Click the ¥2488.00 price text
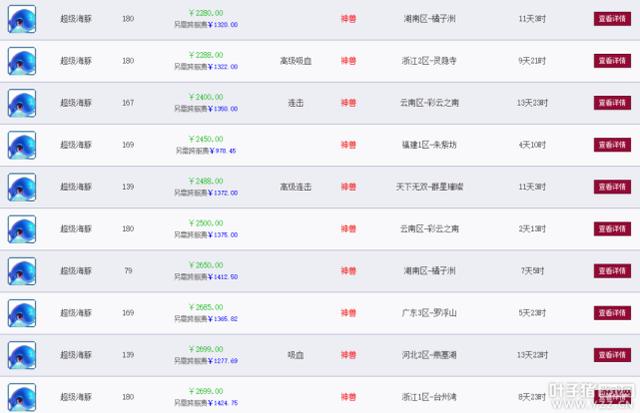This screenshot has width=640, height=413. [206, 181]
